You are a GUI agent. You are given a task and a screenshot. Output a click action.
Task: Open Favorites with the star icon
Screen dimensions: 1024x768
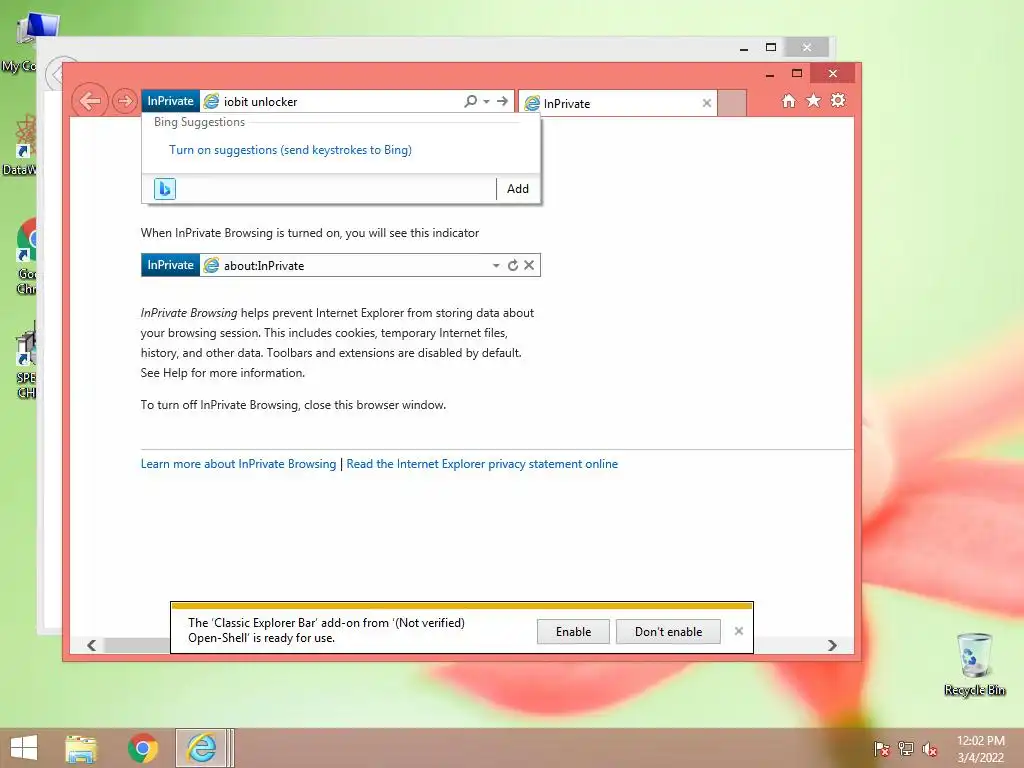click(x=813, y=101)
